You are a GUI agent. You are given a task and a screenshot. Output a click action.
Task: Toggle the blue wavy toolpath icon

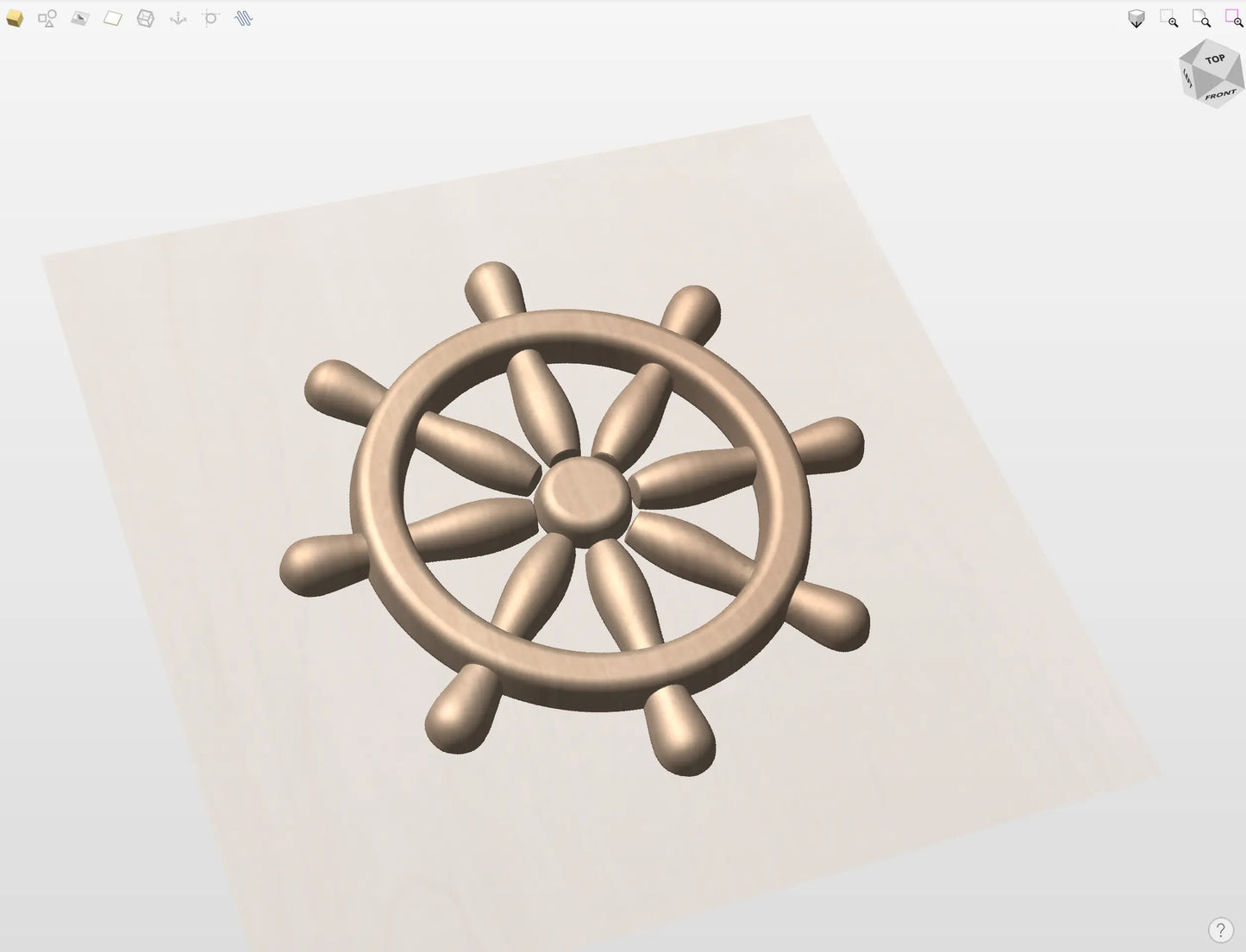pyautogui.click(x=244, y=18)
